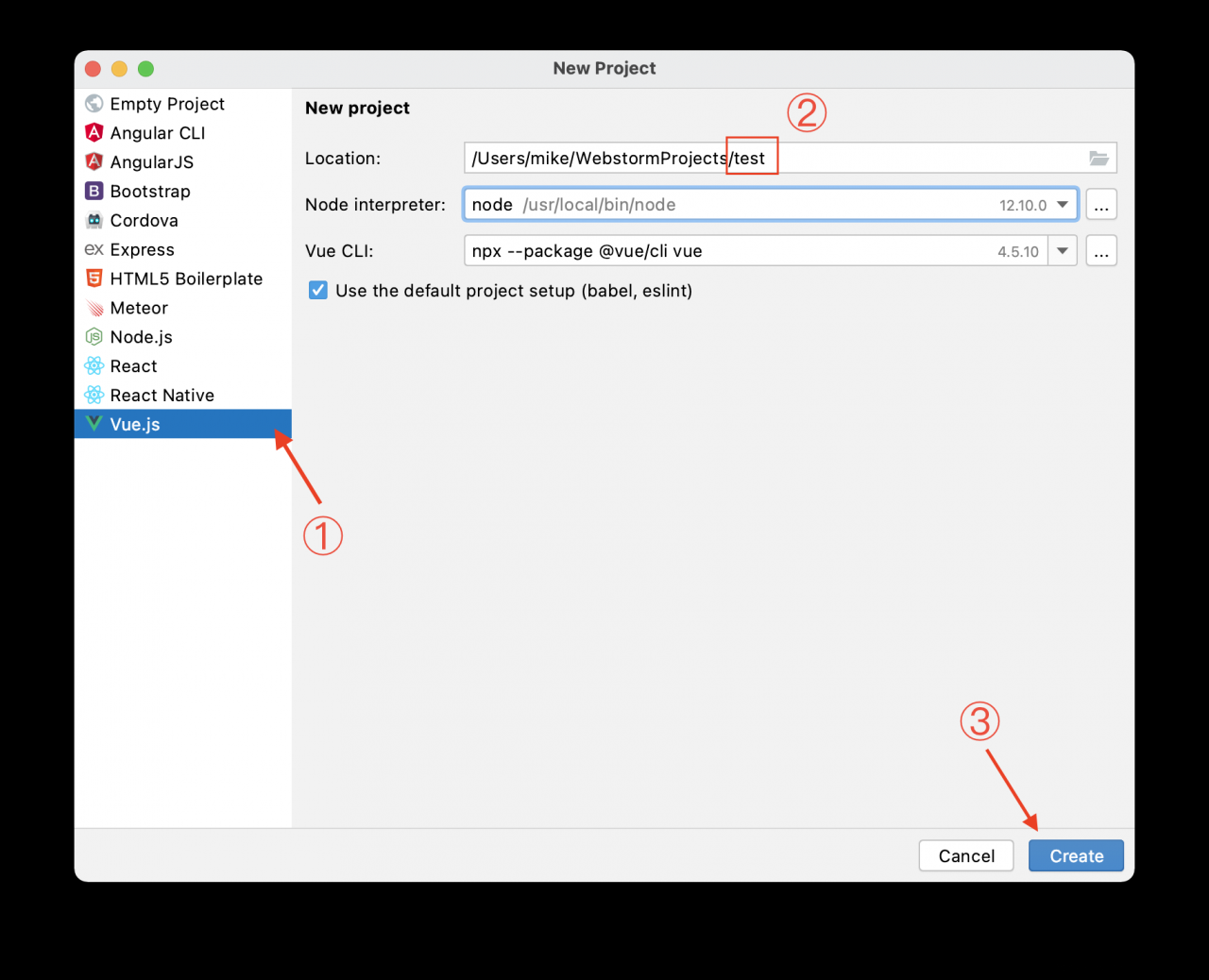Click the New project heading text
This screenshot has width=1209, height=980.
click(357, 108)
